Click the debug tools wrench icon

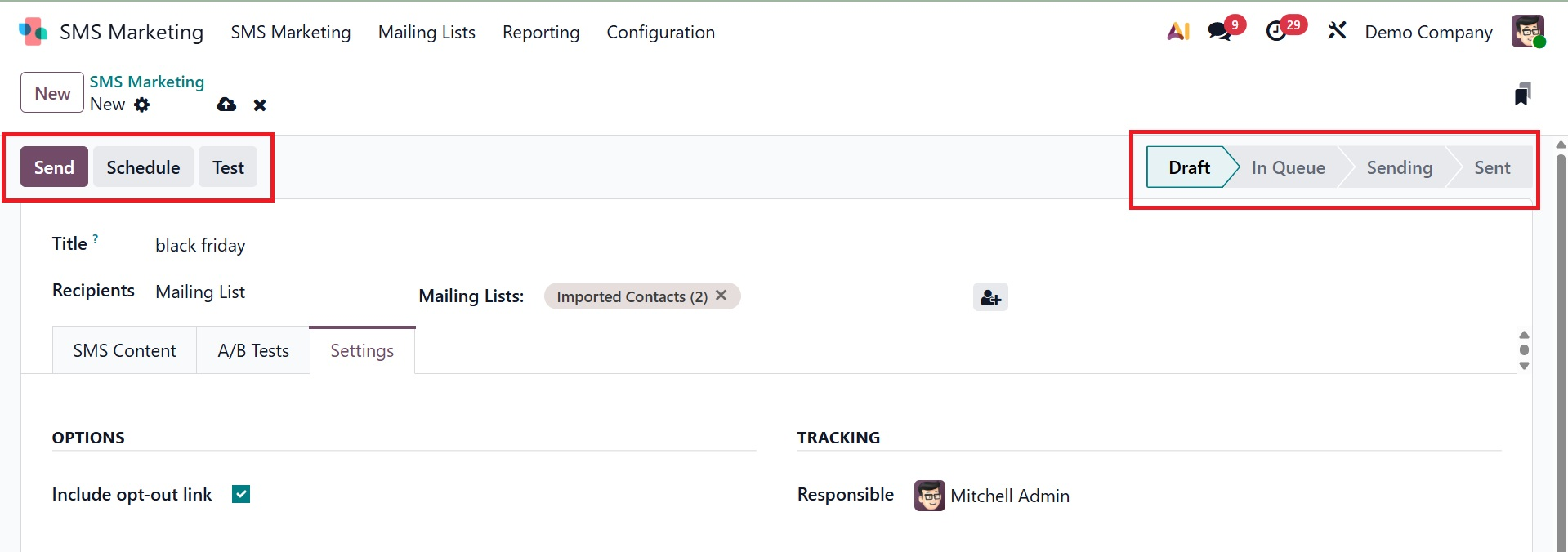(1337, 32)
